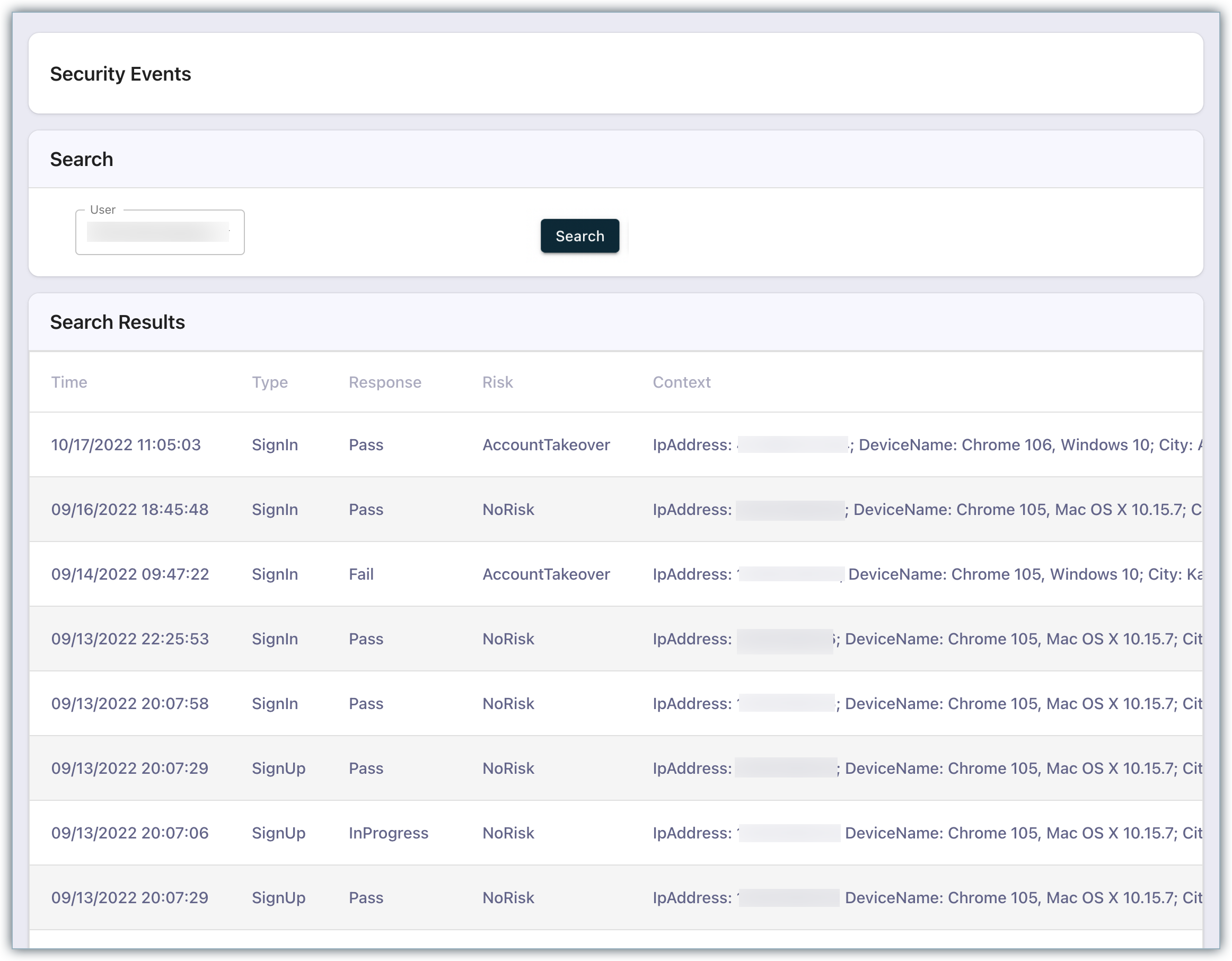Click the Fail response on 09/14/2022 row

pos(361,574)
